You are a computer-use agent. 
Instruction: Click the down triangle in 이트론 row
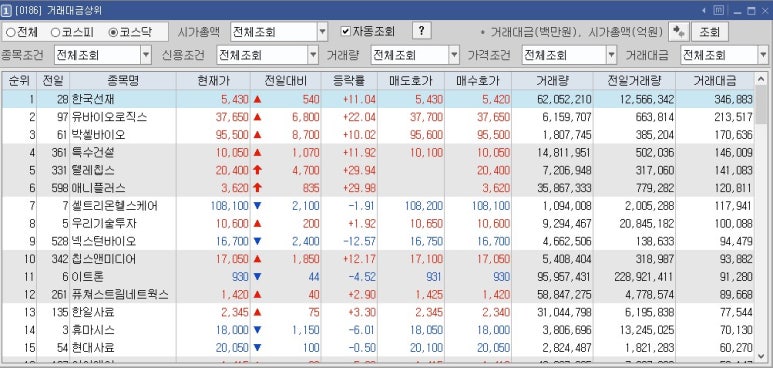point(257,277)
